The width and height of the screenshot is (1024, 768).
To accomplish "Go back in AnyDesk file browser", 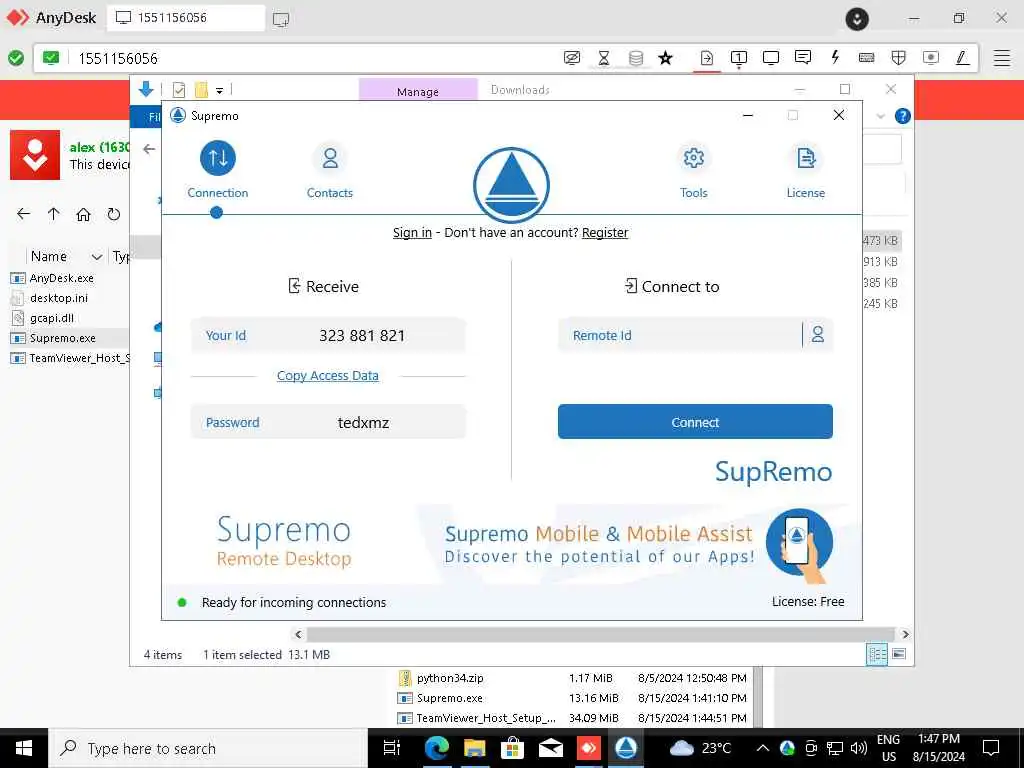I will coord(24,214).
